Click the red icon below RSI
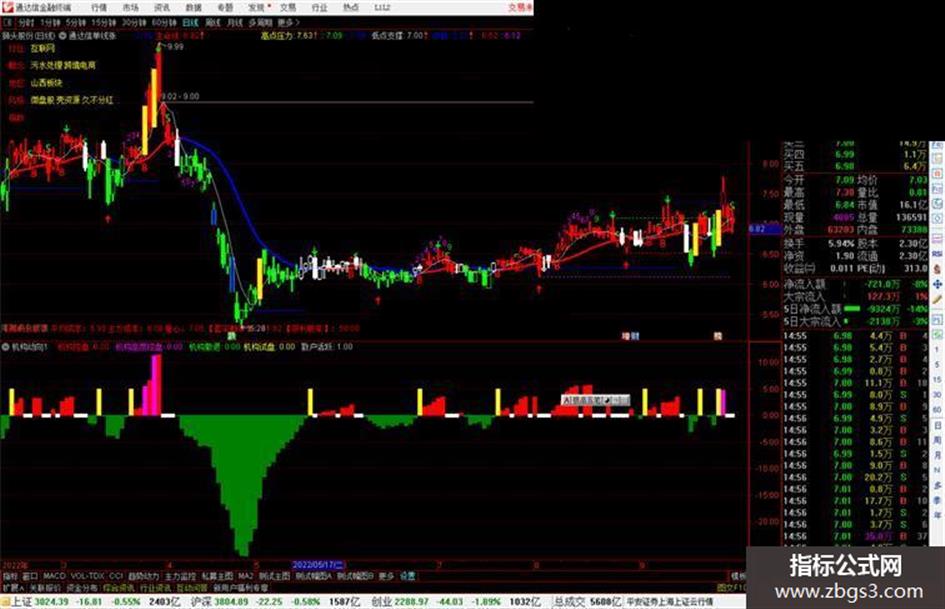945x609 pixels. pyautogui.click(x=937, y=269)
